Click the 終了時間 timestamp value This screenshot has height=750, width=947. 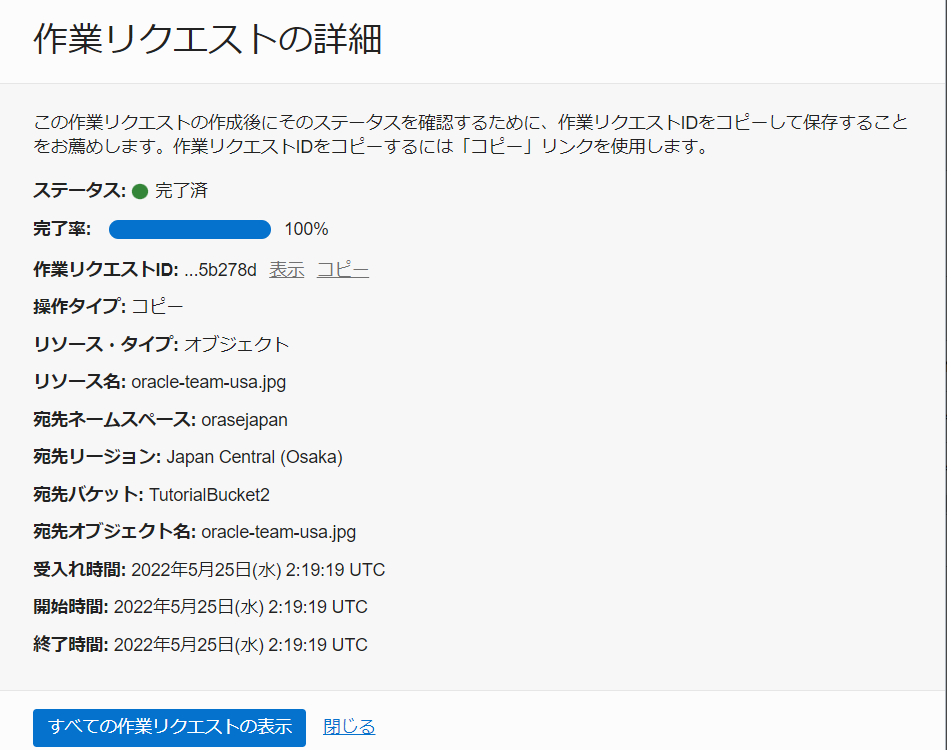click(241, 645)
